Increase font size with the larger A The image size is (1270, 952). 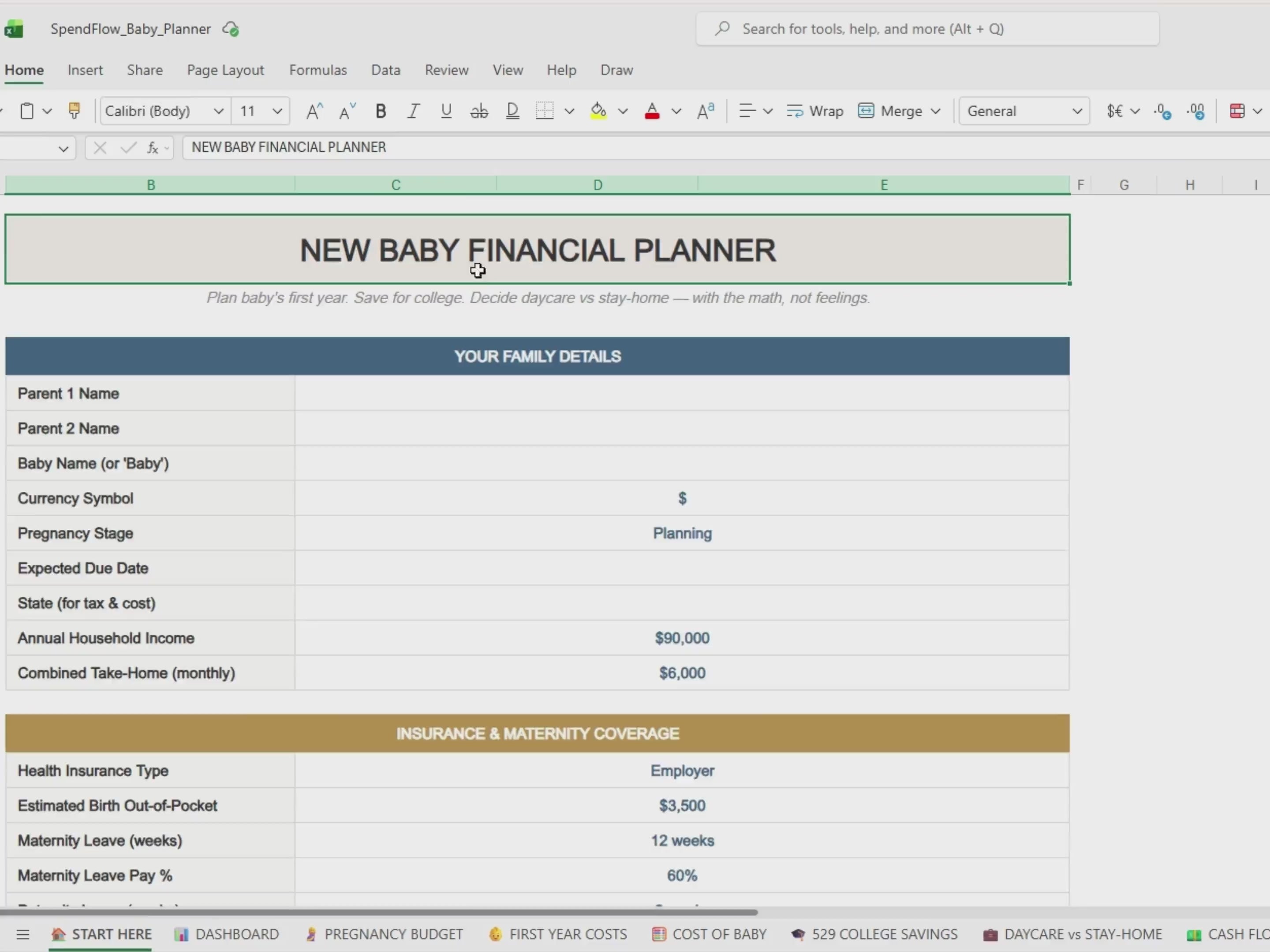[x=314, y=111]
